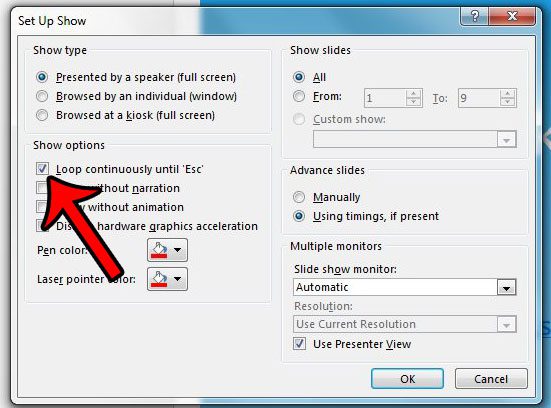Screen dimensions: 551x408
Task: Expand the Custom show dropdown arrow
Action: coord(506,140)
